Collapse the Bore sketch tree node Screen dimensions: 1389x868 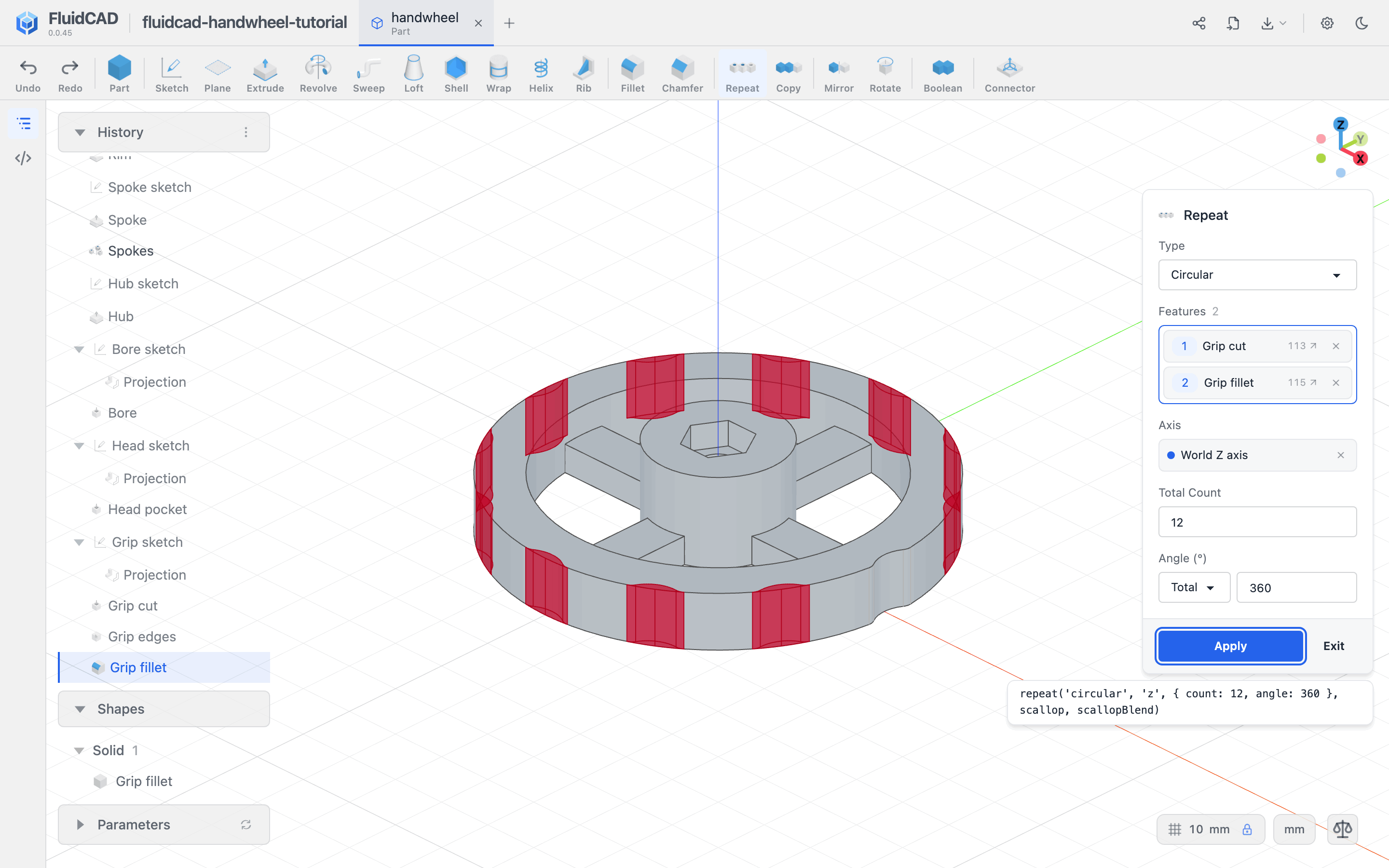(x=79, y=349)
